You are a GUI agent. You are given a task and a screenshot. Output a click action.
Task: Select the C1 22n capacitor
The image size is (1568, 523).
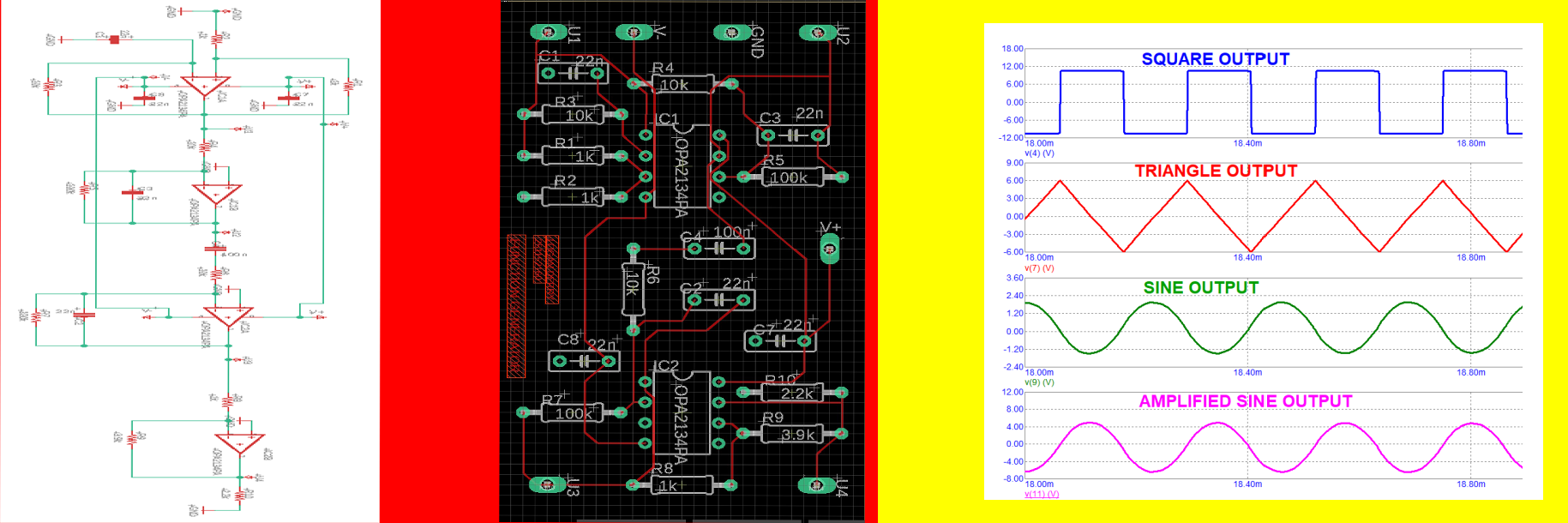tap(572, 74)
